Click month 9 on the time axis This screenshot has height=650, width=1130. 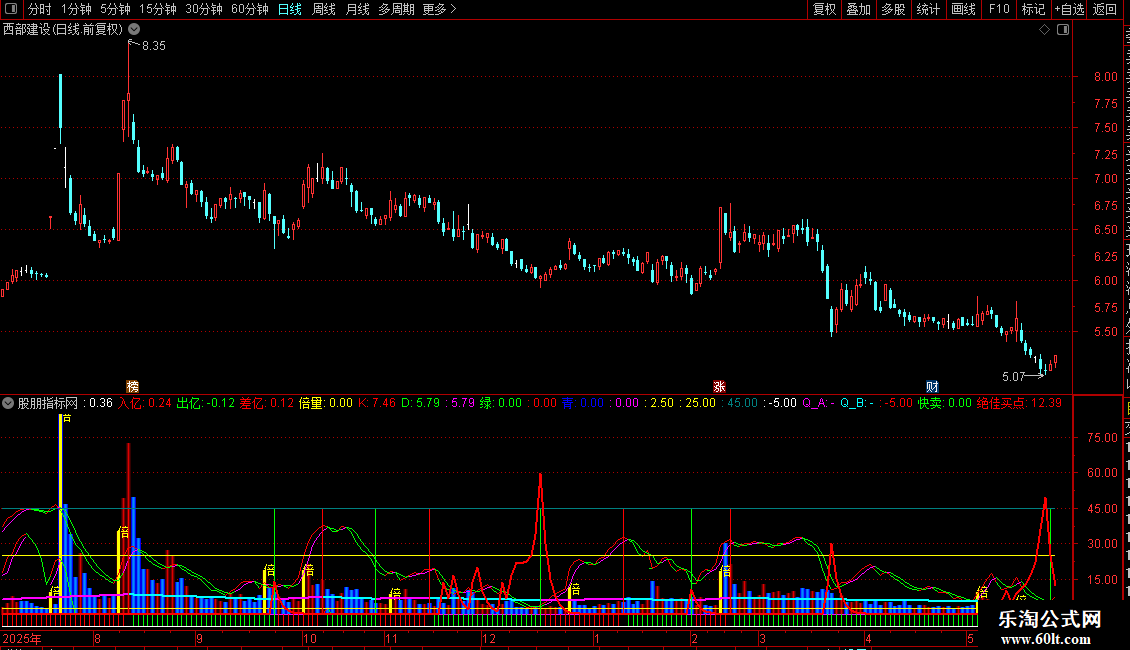pos(200,638)
